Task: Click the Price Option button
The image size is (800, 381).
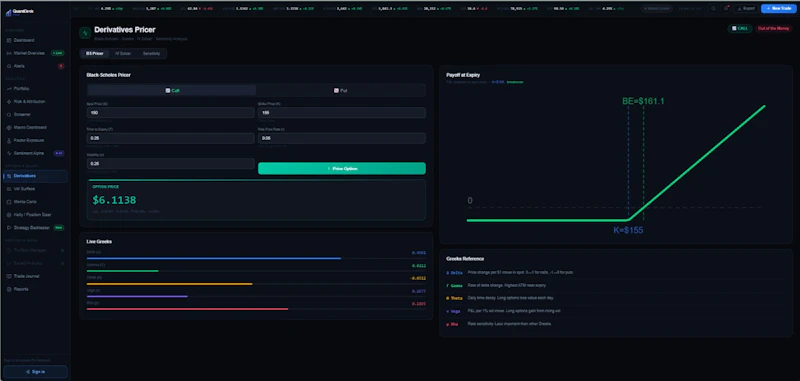Action: (342, 168)
